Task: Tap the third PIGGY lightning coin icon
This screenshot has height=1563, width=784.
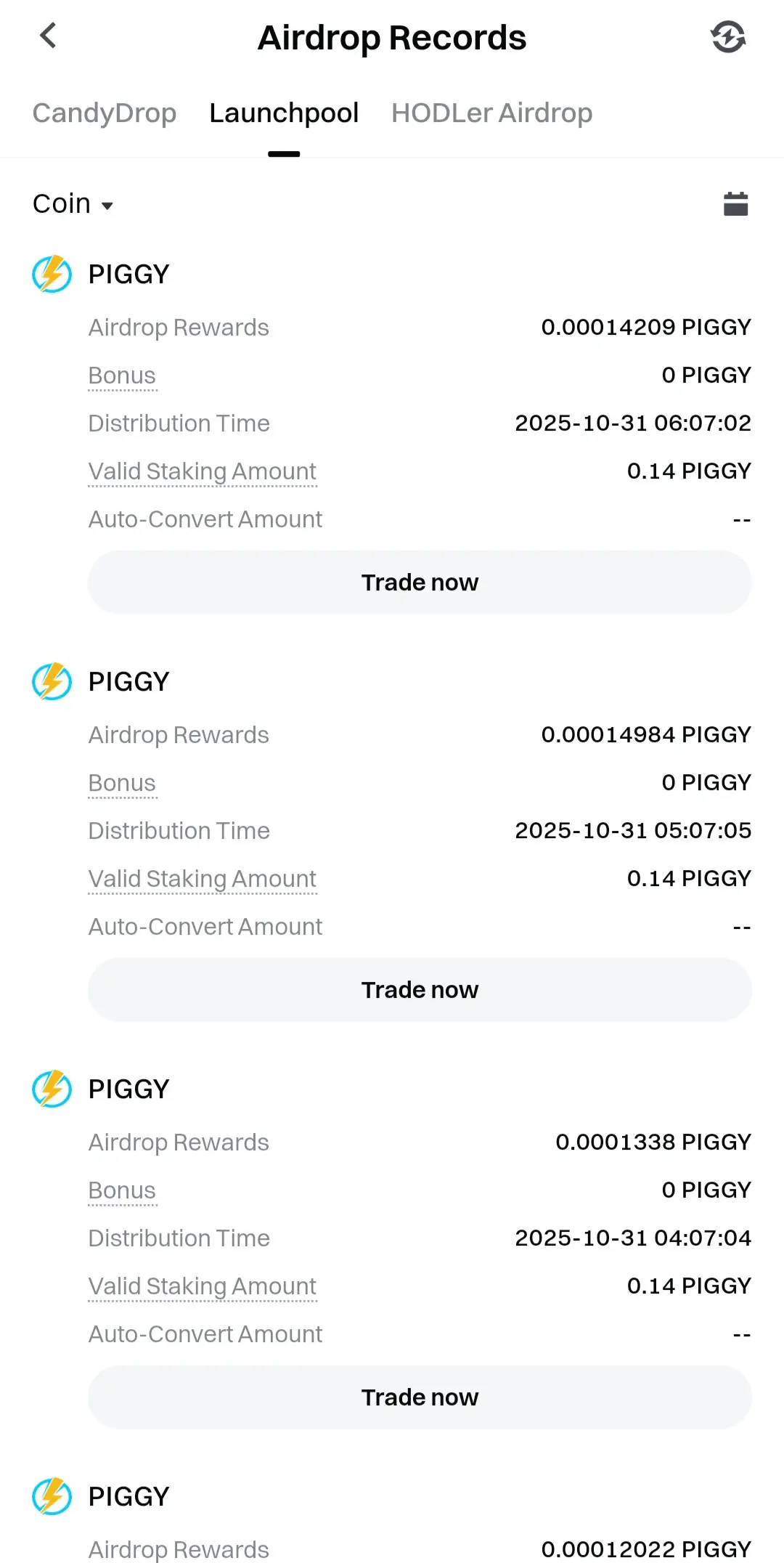Action: pyautogui.click(x=52, y=1089)
